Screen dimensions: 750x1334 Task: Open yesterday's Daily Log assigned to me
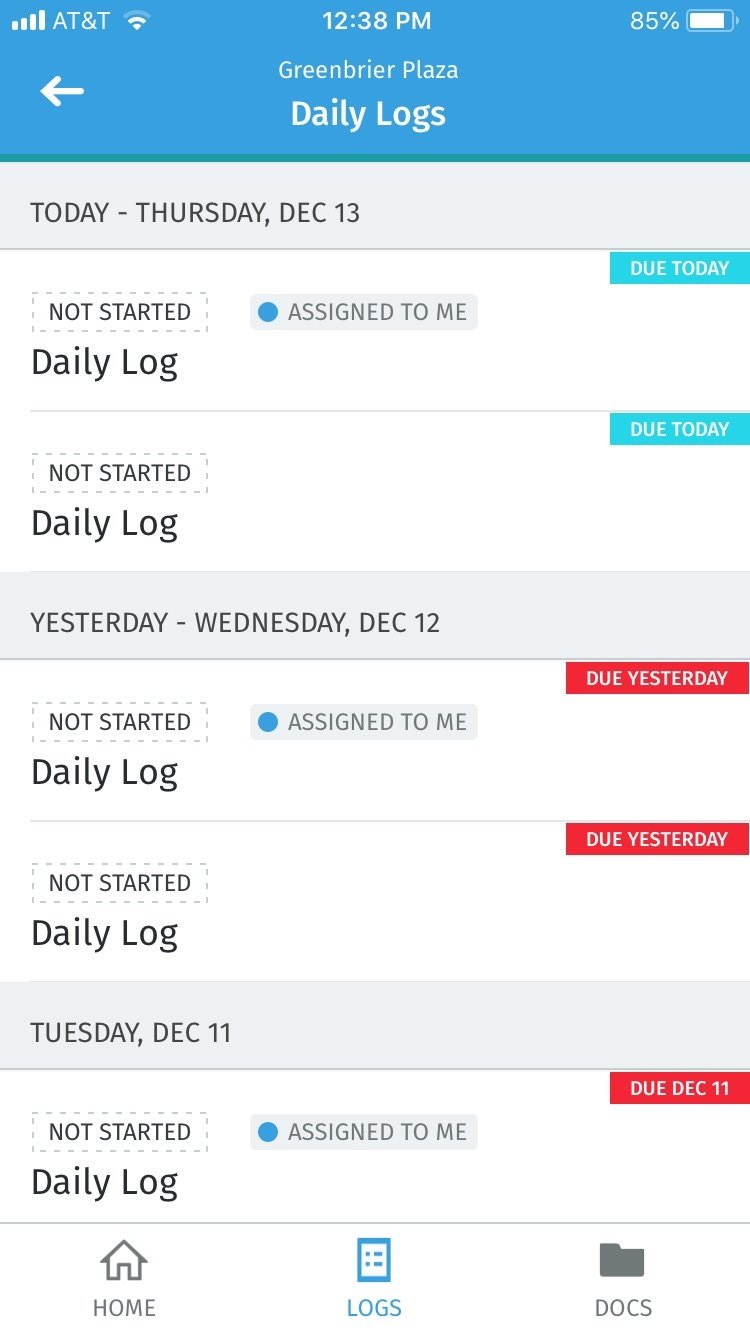[105, 772]
